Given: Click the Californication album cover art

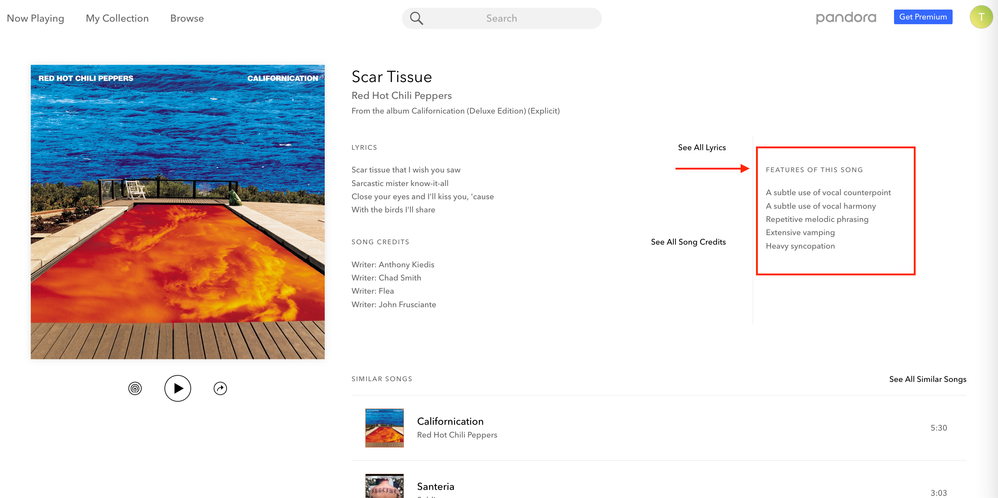Looking at the screenshot, I should tap(178, 212).
